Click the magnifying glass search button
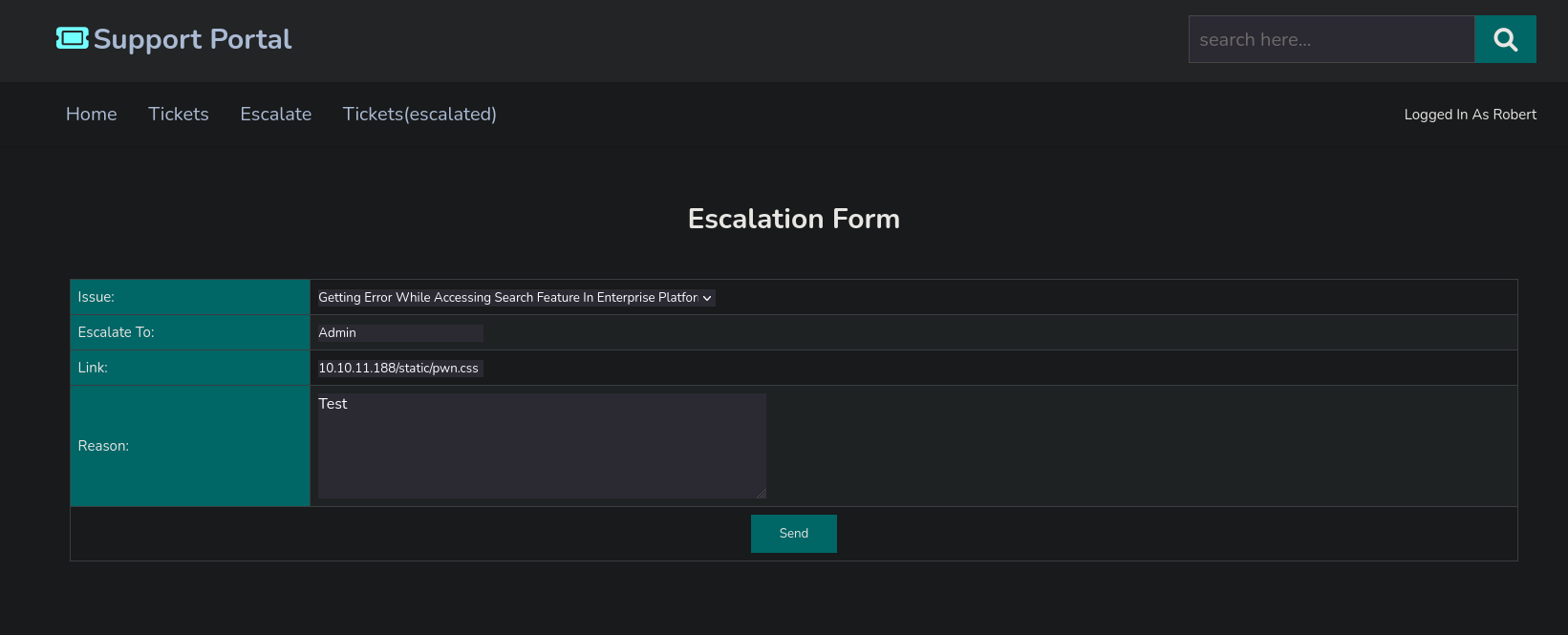 [1505, 39]
